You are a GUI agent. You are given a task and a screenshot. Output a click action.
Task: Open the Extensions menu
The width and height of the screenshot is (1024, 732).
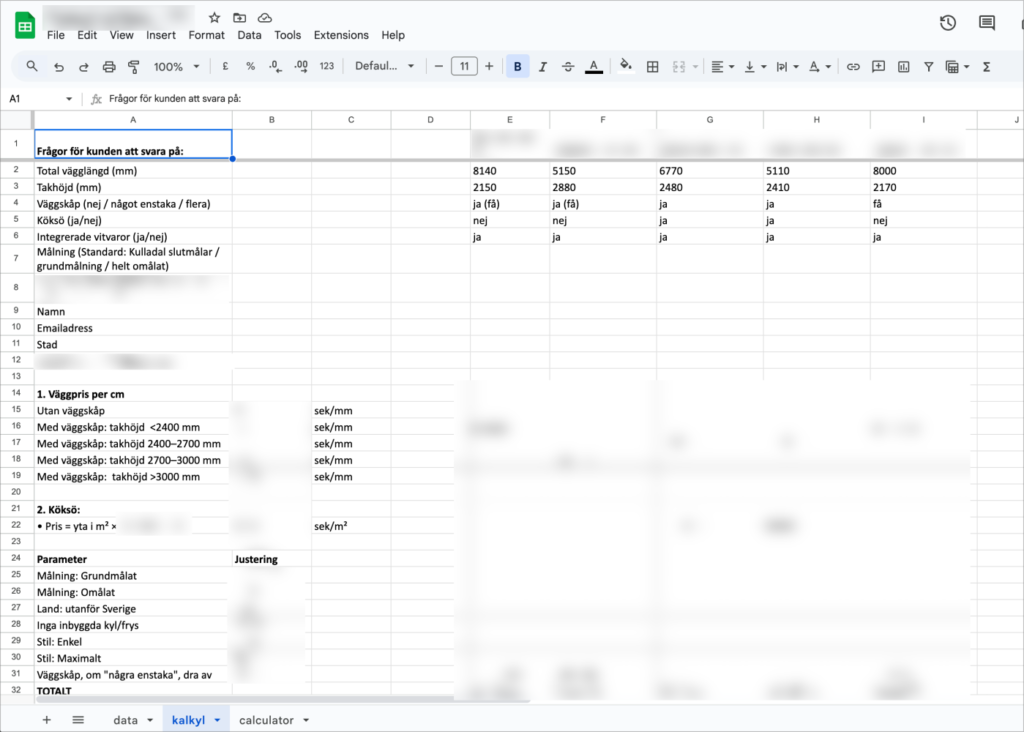[x=341, y=35]
